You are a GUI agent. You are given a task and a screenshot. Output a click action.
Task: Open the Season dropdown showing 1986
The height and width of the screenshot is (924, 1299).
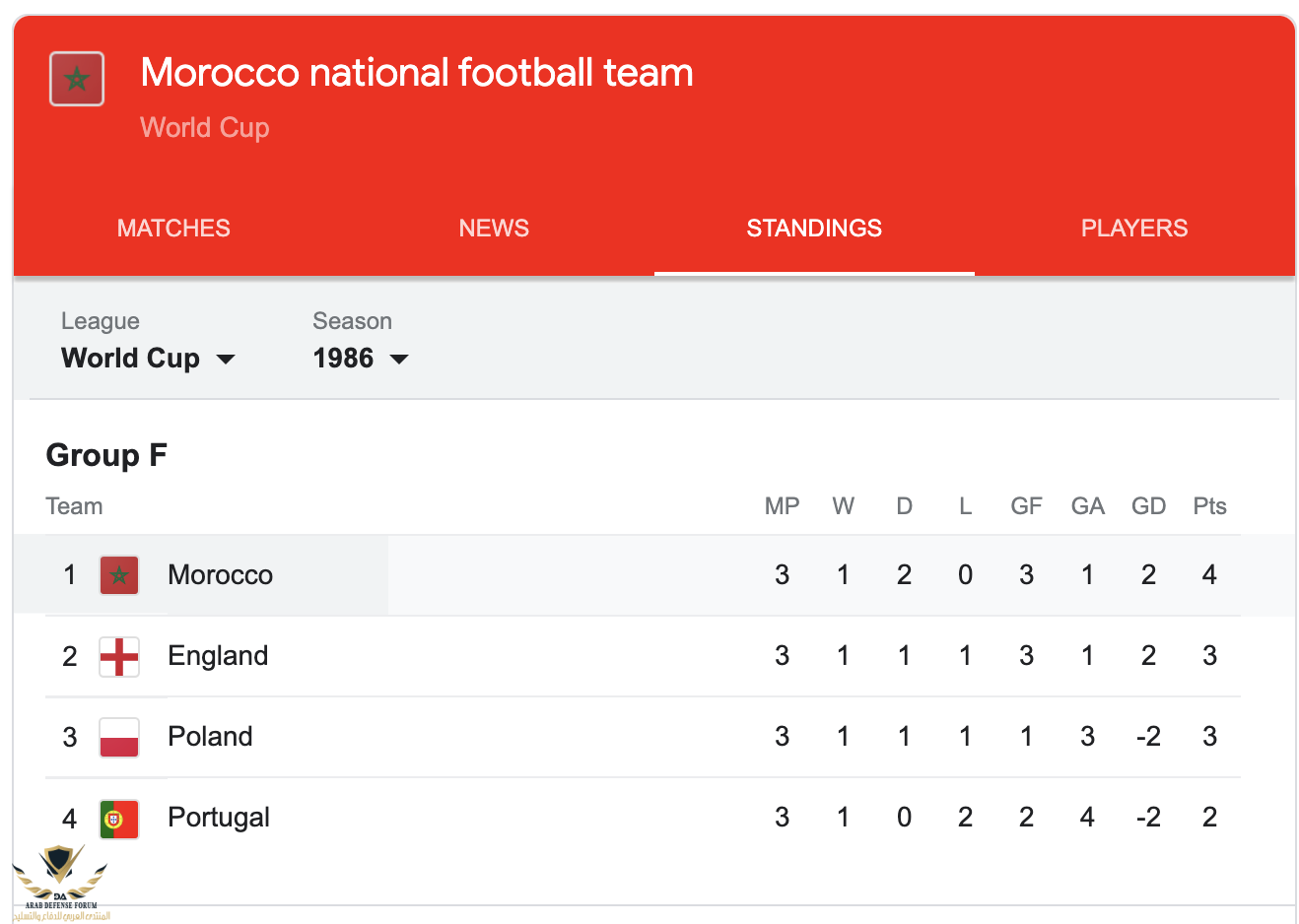click(x=361, y=358)
